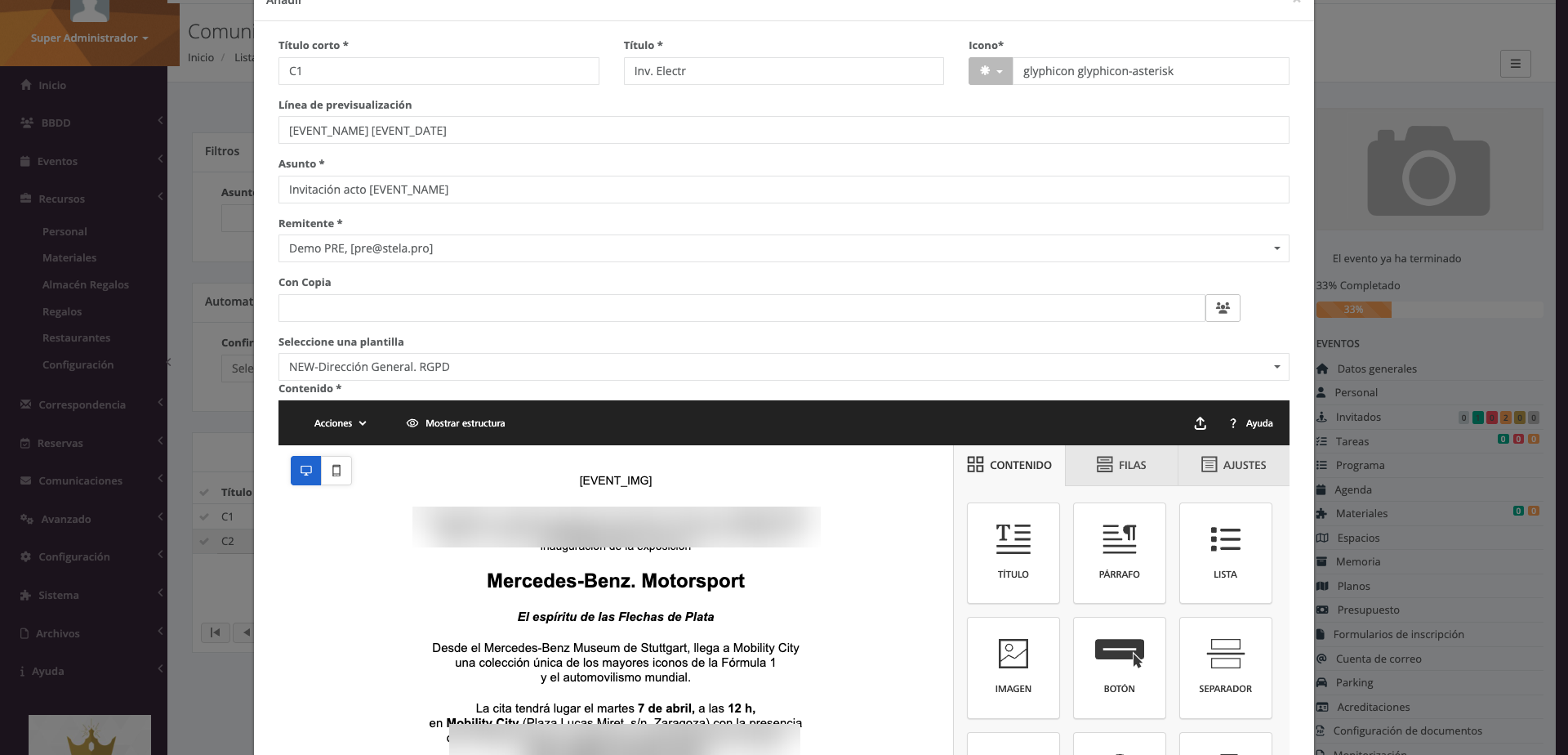Screen dimensions: 1568x755
Task: Open the Remitente dropdown
Action: [783, 248]
